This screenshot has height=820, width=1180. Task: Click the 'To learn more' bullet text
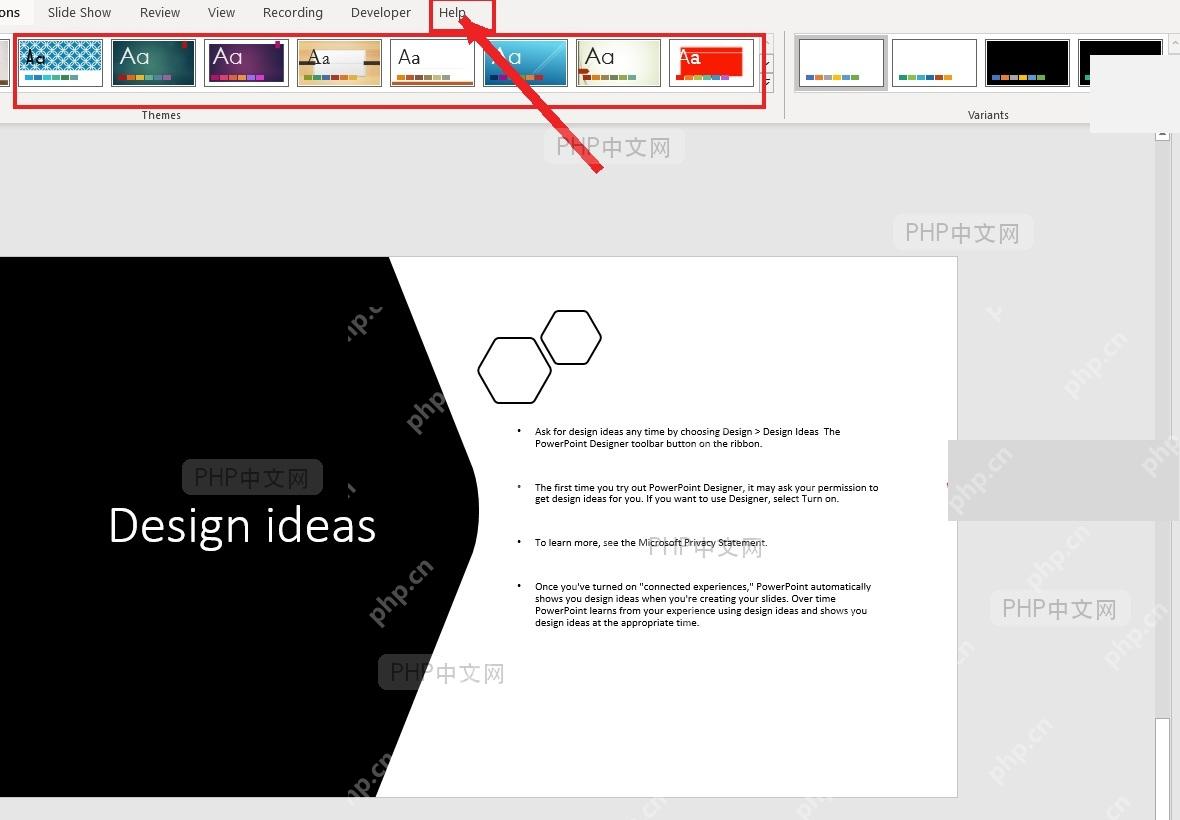651,542
